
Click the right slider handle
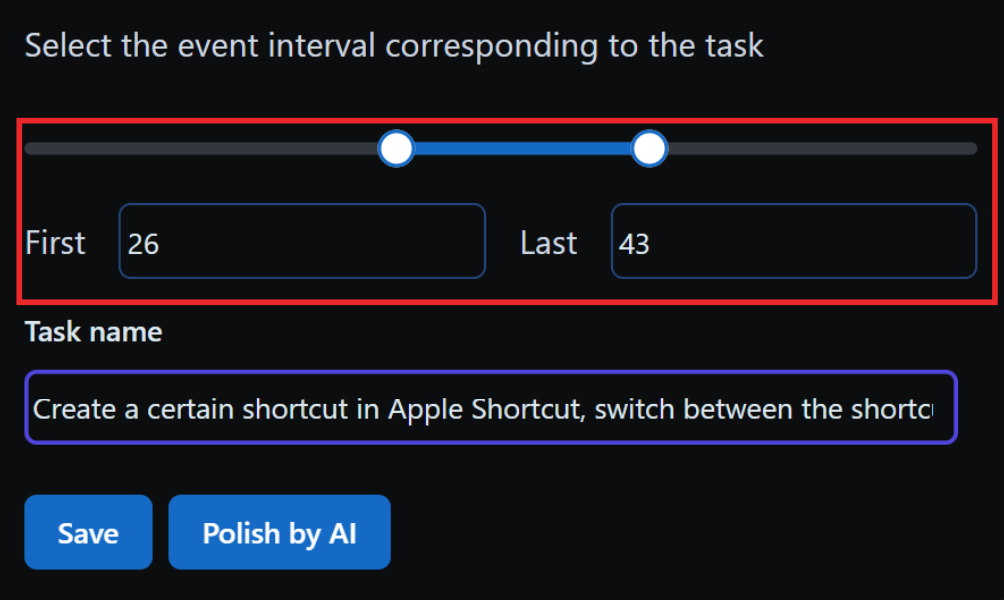(x=650, y=149)
